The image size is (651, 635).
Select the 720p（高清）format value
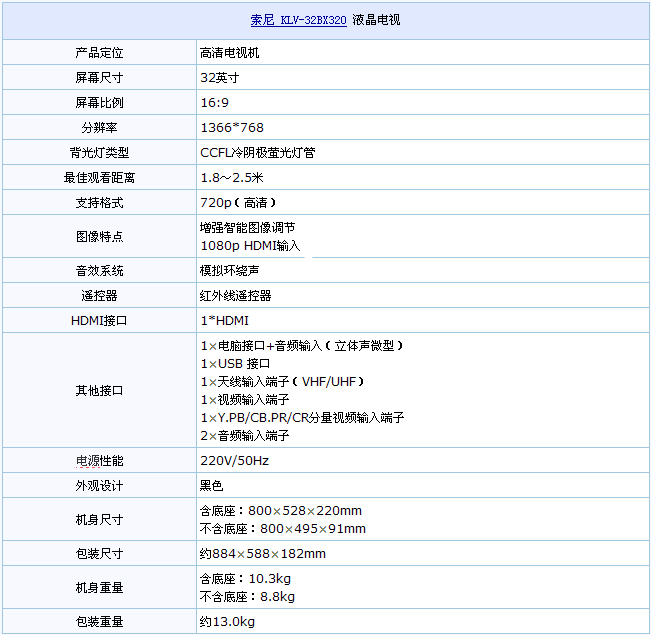pos(239,202)
